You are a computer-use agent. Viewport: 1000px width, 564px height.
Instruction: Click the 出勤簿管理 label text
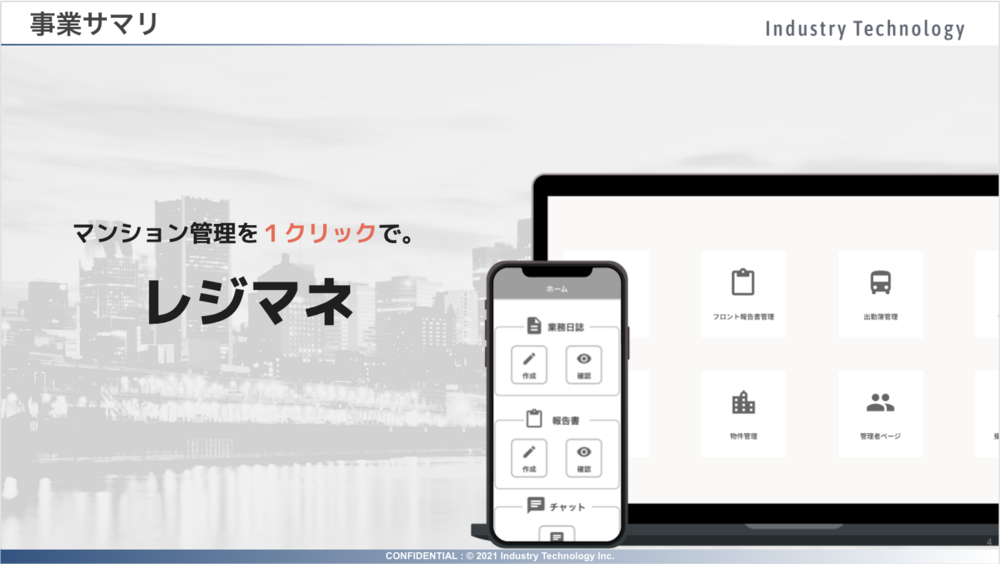(881, 316)
